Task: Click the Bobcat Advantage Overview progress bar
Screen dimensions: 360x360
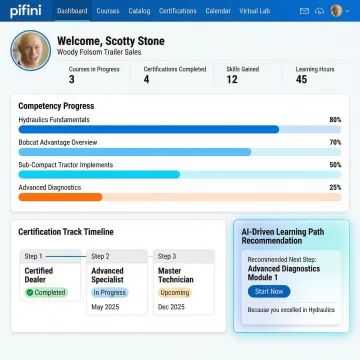Action: click(180, 152)
